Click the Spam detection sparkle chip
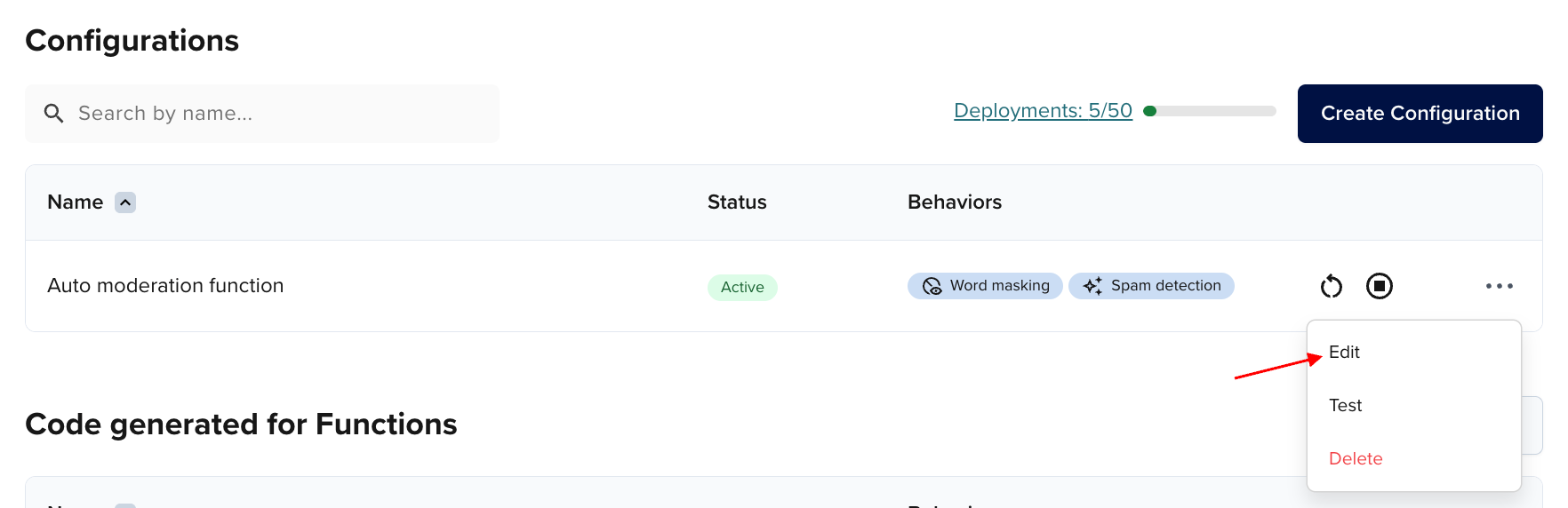 click(x=1151, y=286)
